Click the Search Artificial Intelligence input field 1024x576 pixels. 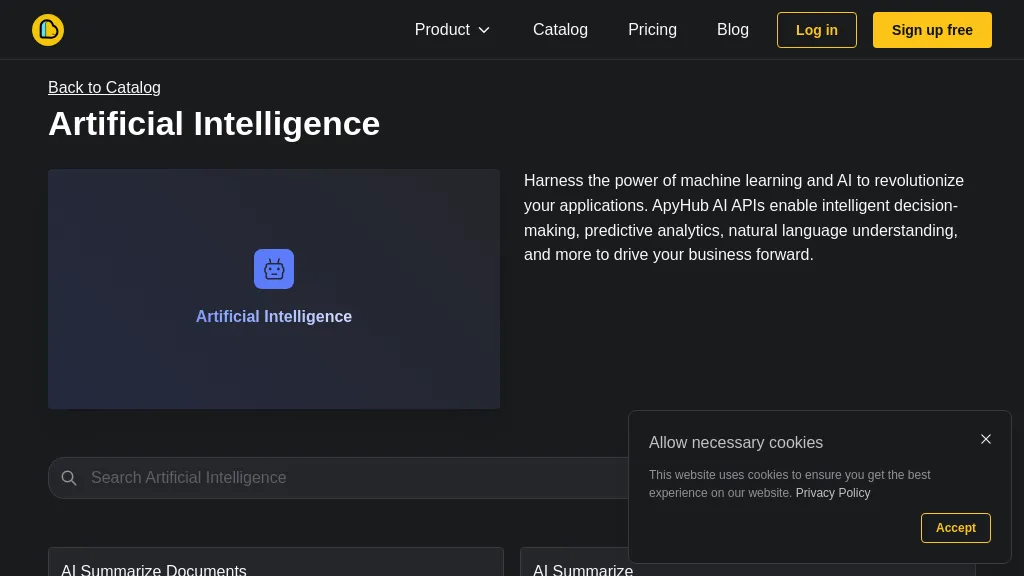point(300,478)
